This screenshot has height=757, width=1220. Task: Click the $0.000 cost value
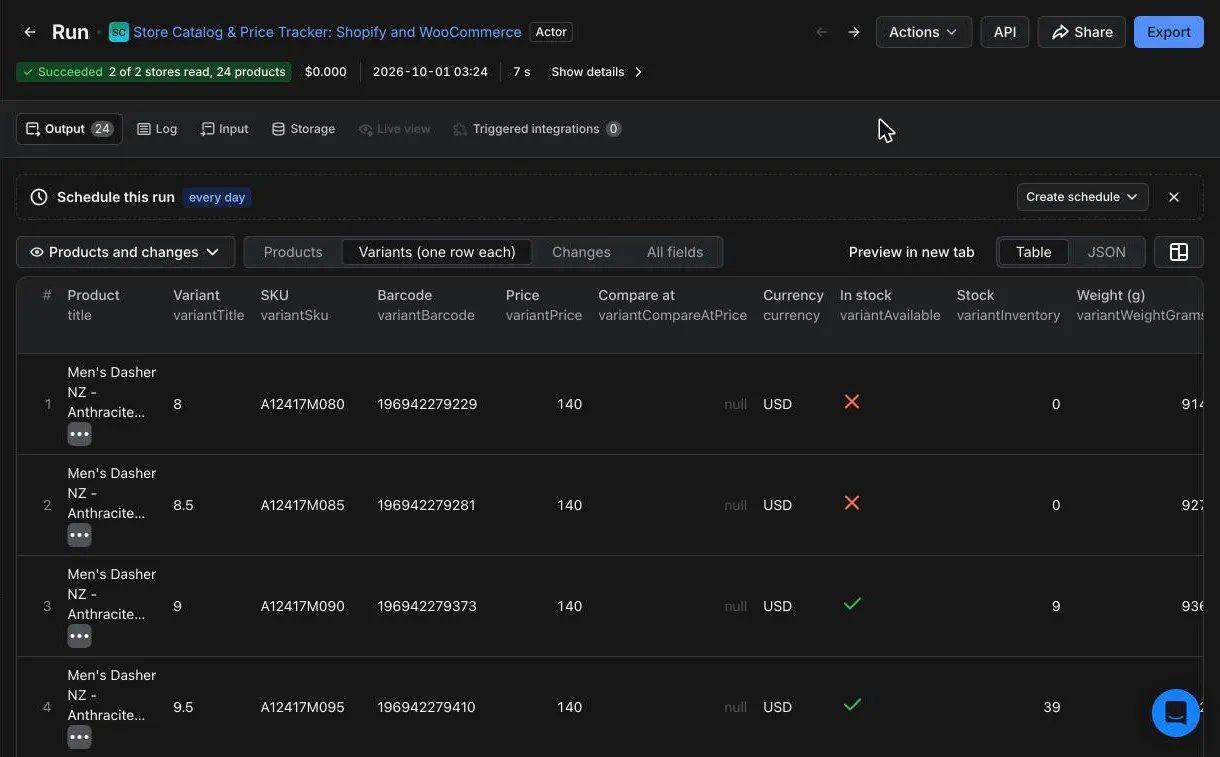326,72
